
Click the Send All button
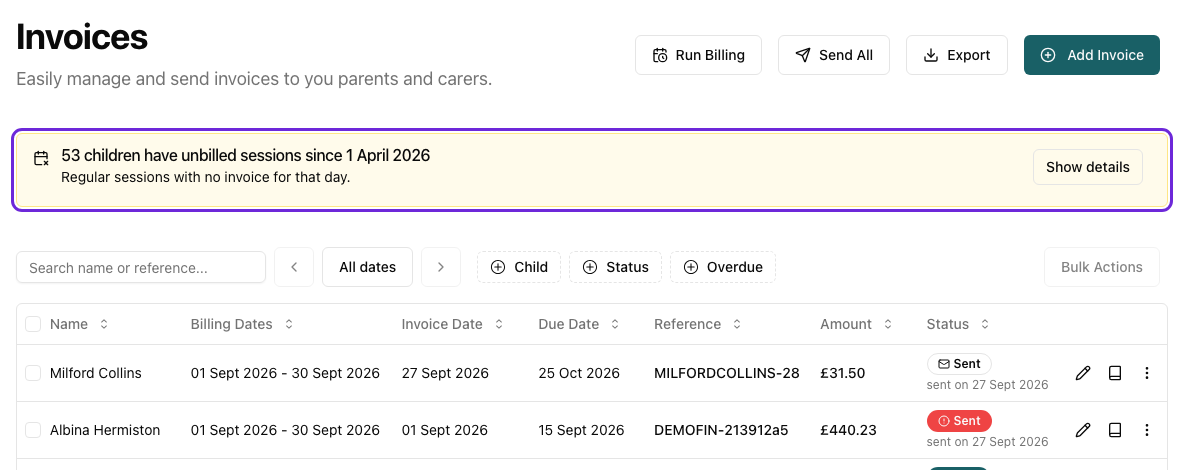point(834,55)
